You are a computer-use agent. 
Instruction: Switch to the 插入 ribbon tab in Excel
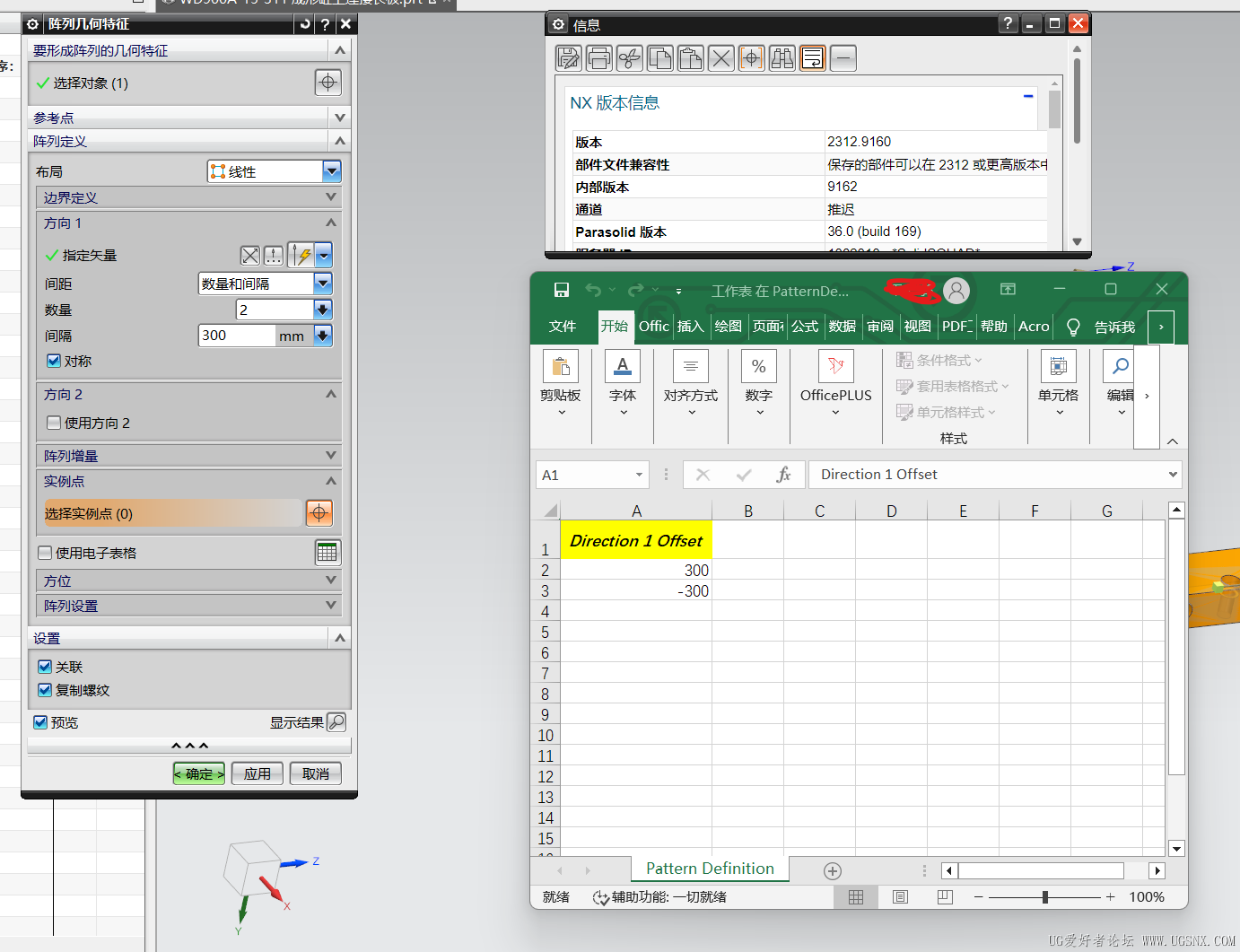(x=690, y=327)
